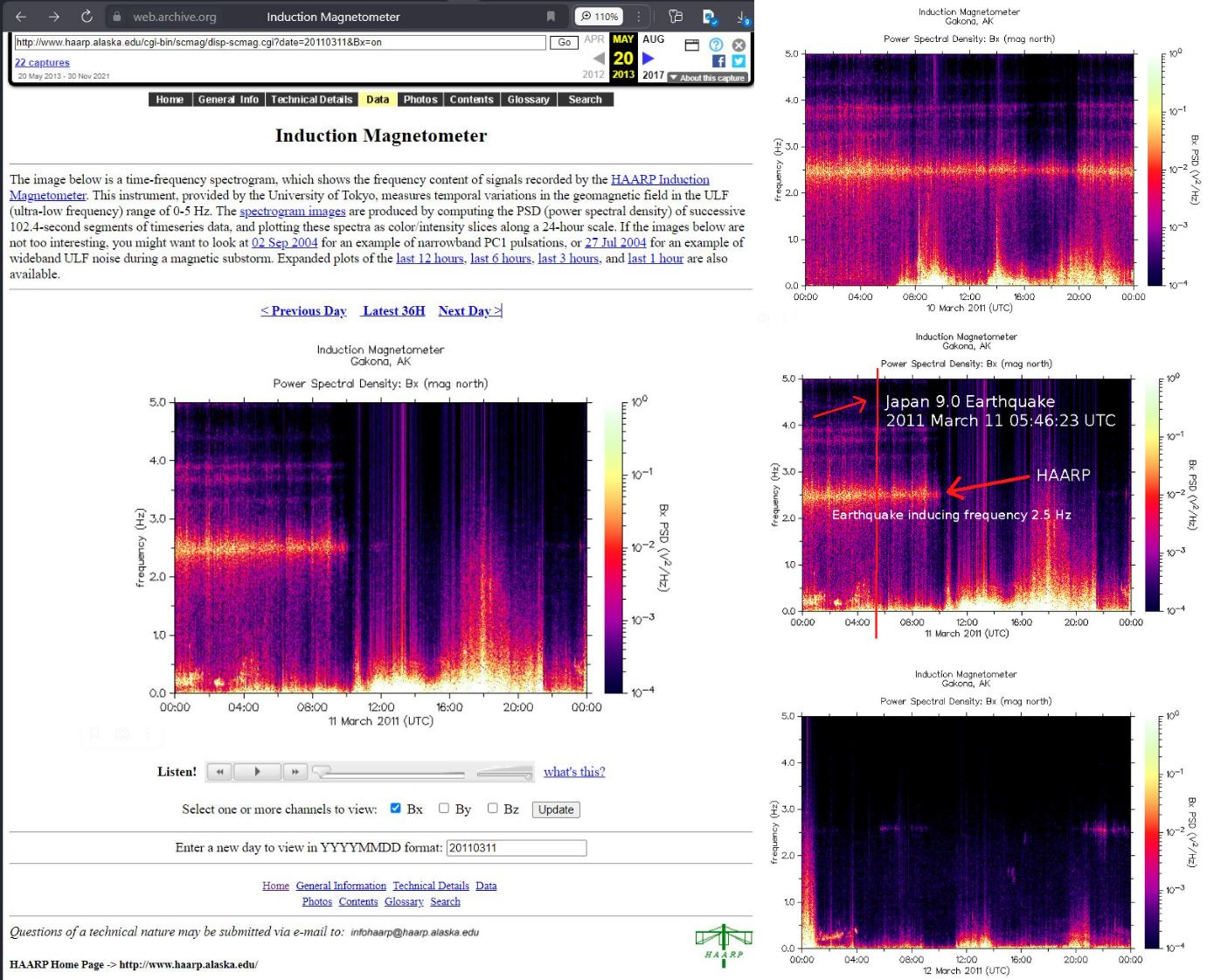Viewport: 1214px width, 980px height.
Task: Adjust the volume slider in the Listen player
Action: [504, 773]
